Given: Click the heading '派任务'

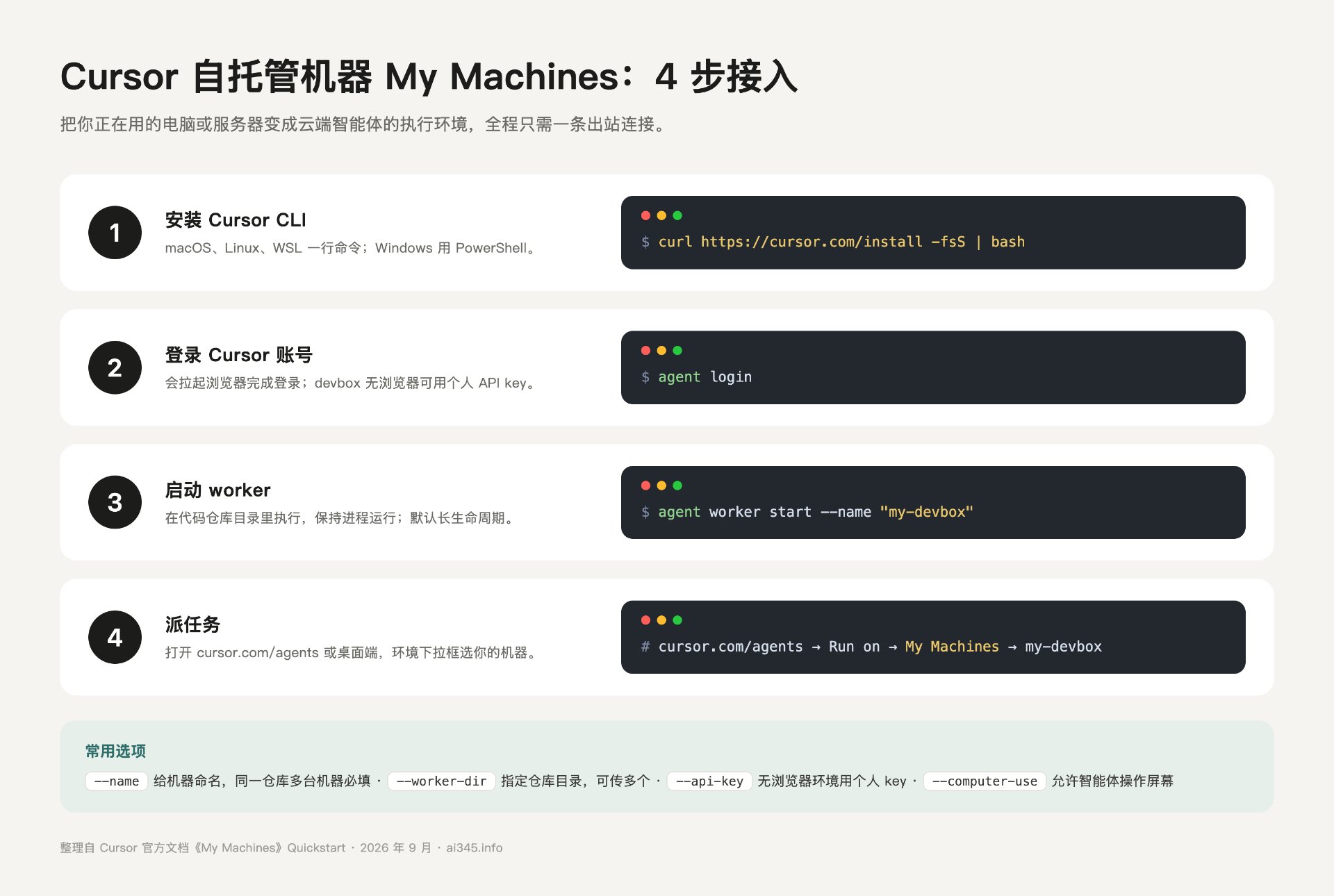Looking at the screenshot, I should click(x=192, y=624).
